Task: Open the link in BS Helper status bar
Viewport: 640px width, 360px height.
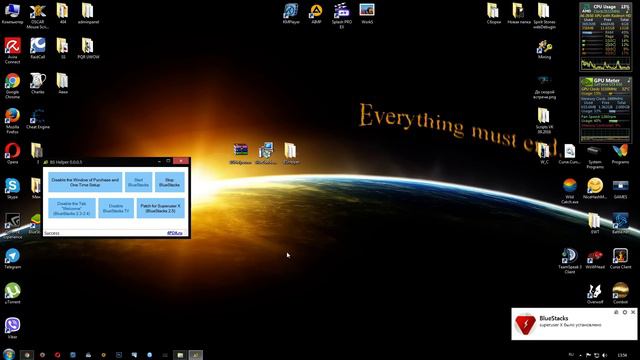Action: click(174, 233)
